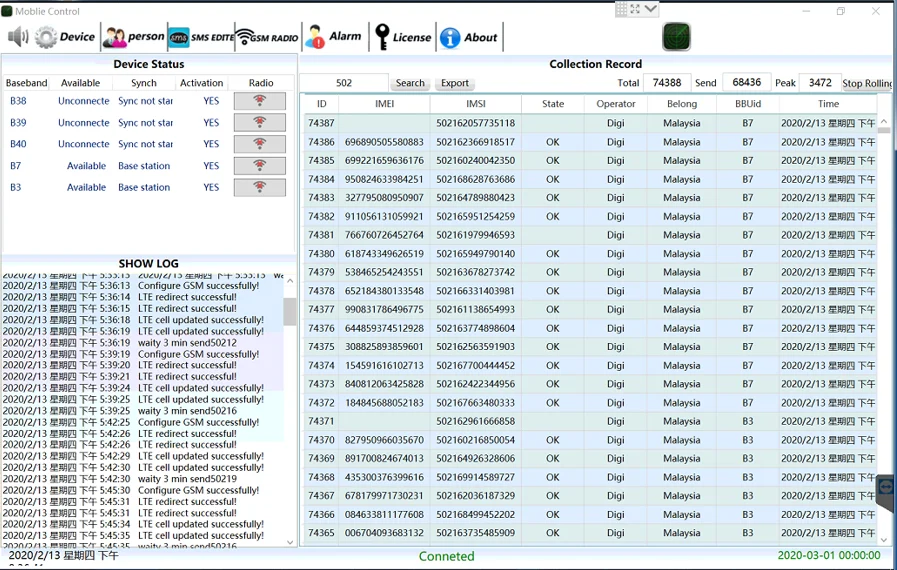Toggle radio for baseband B7
This screenshot has width=897, height=570.
pos(259,166)
